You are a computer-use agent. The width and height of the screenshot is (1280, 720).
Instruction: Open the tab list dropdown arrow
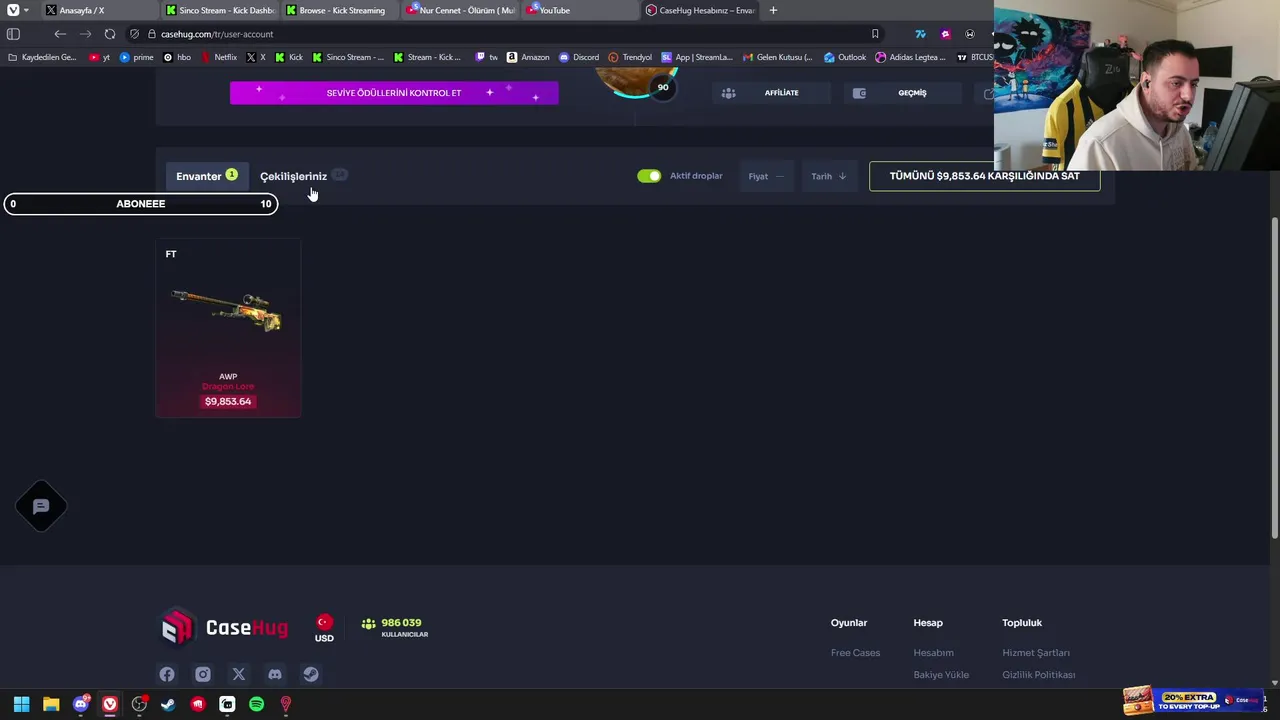[x=25, y=10]
